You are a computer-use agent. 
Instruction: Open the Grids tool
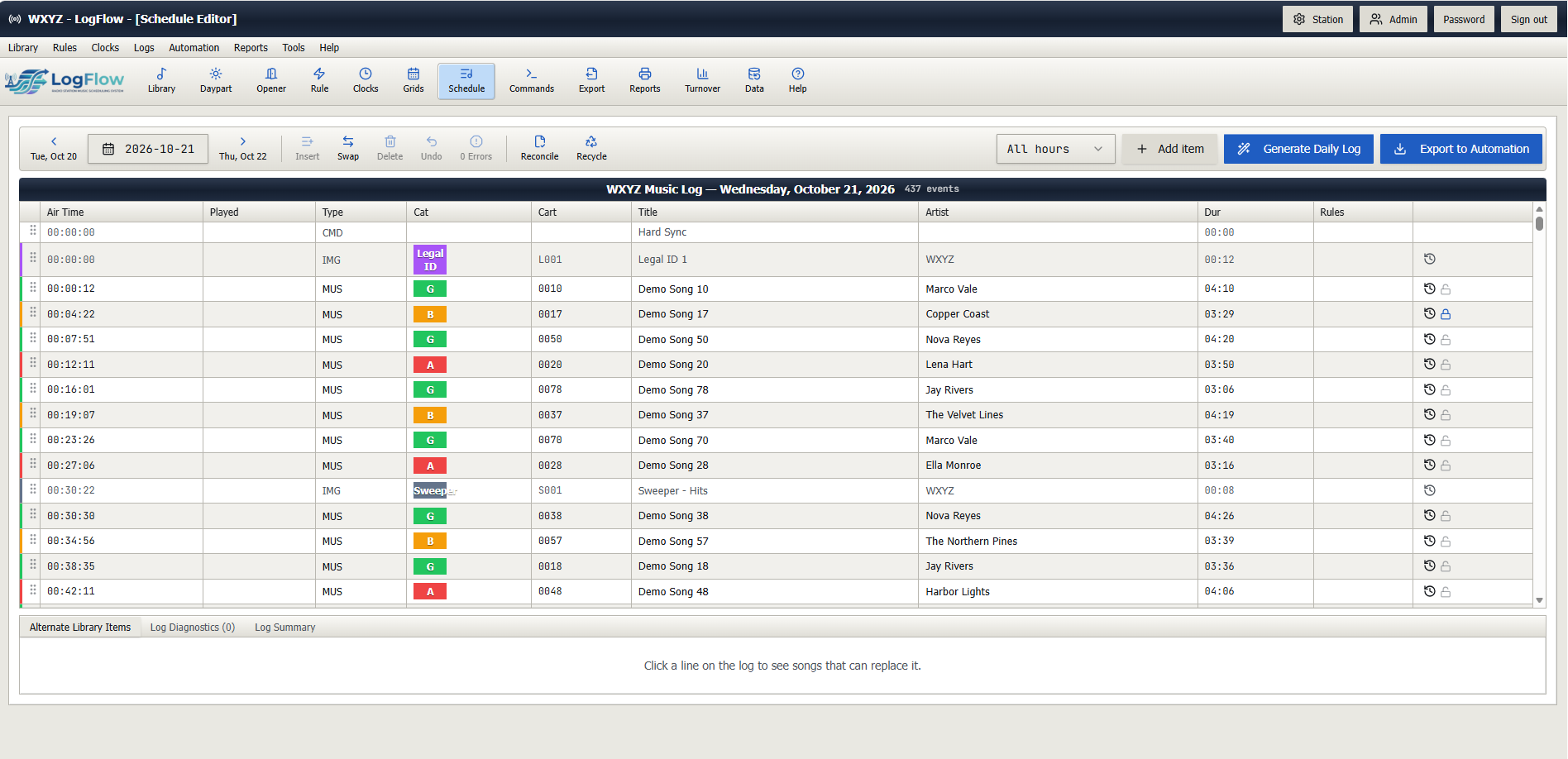point(414,81)
